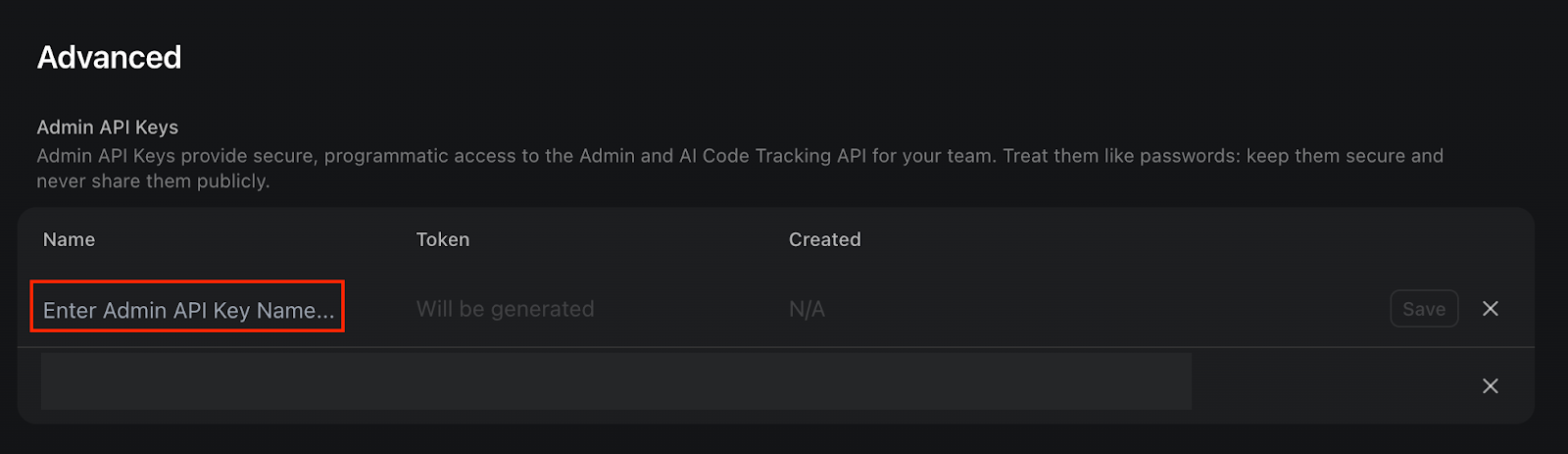This screenshot has width=1568, height=454.
Task: Select the redacted API key row
Action: [615, 382]
